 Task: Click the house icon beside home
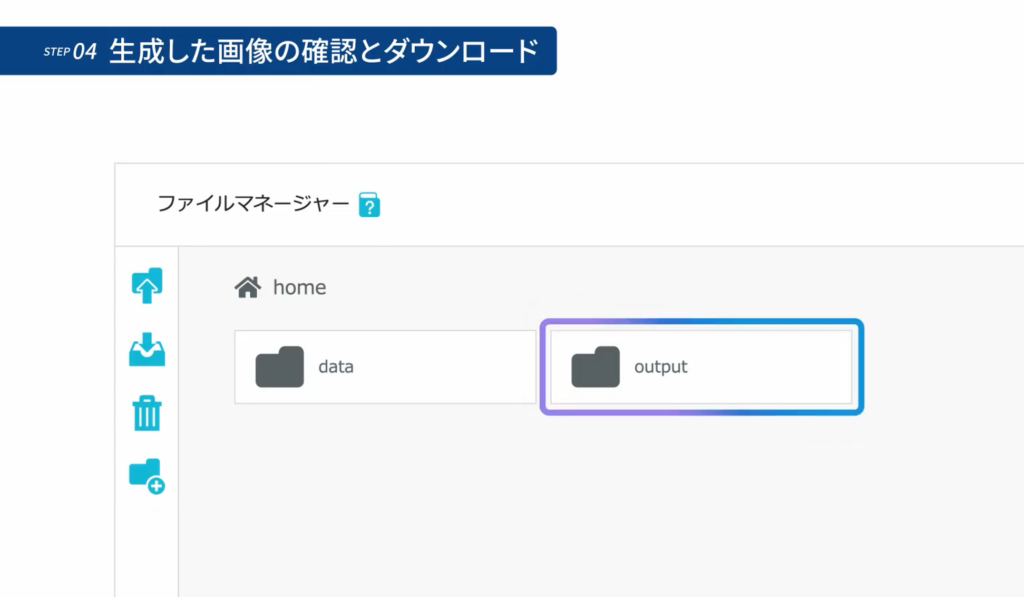248,287
